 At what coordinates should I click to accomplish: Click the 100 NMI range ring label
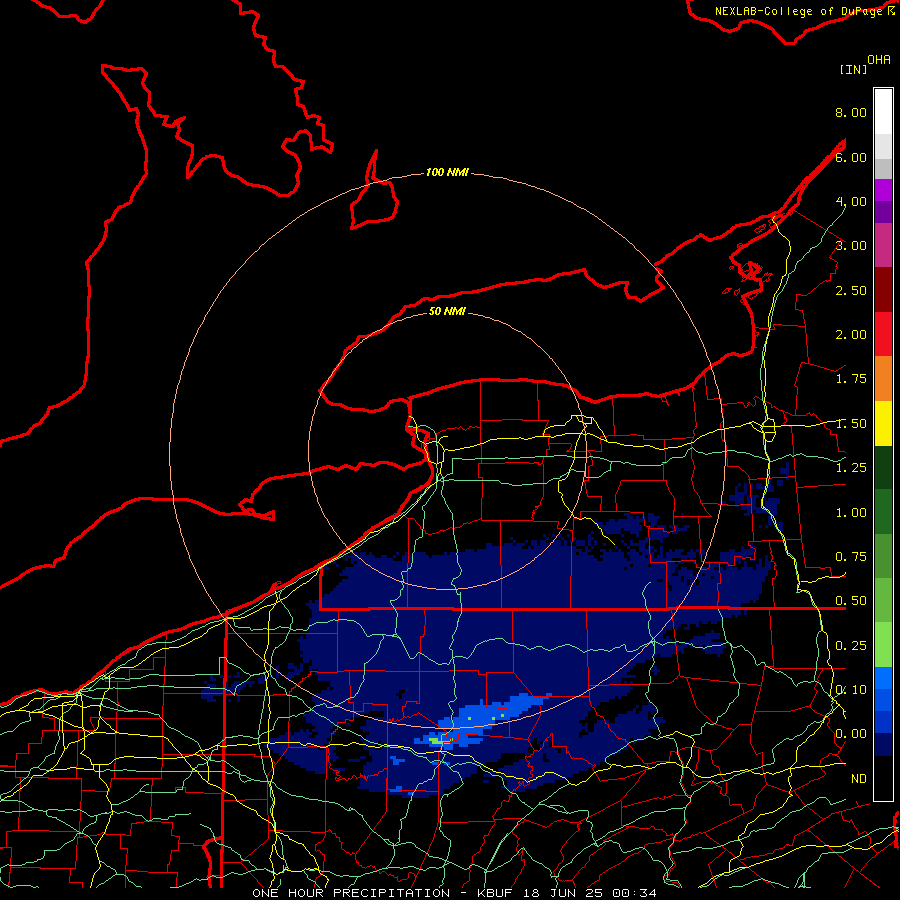coord(447,172)
